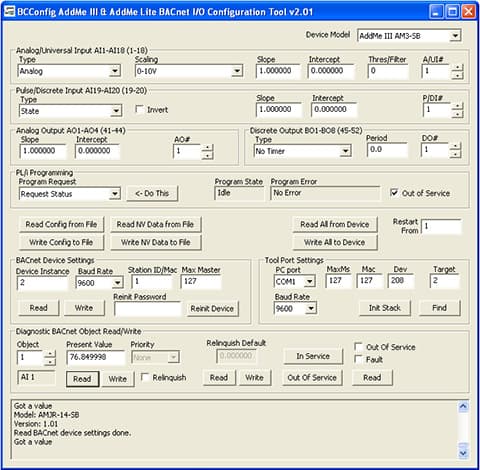480x470 pixels.
Task: Open the Analog/Universal Input Type dropdown
Action: [x=115, y=71]
